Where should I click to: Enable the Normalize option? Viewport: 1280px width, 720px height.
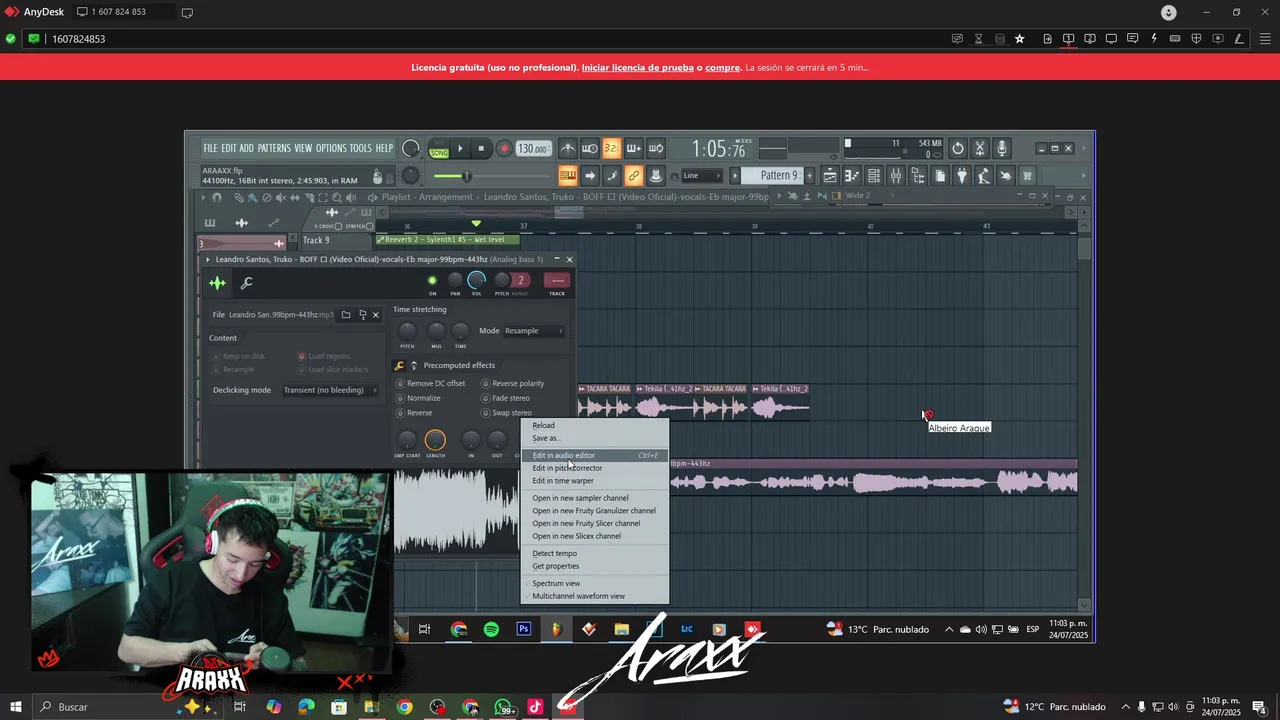[x=419, y=398]
